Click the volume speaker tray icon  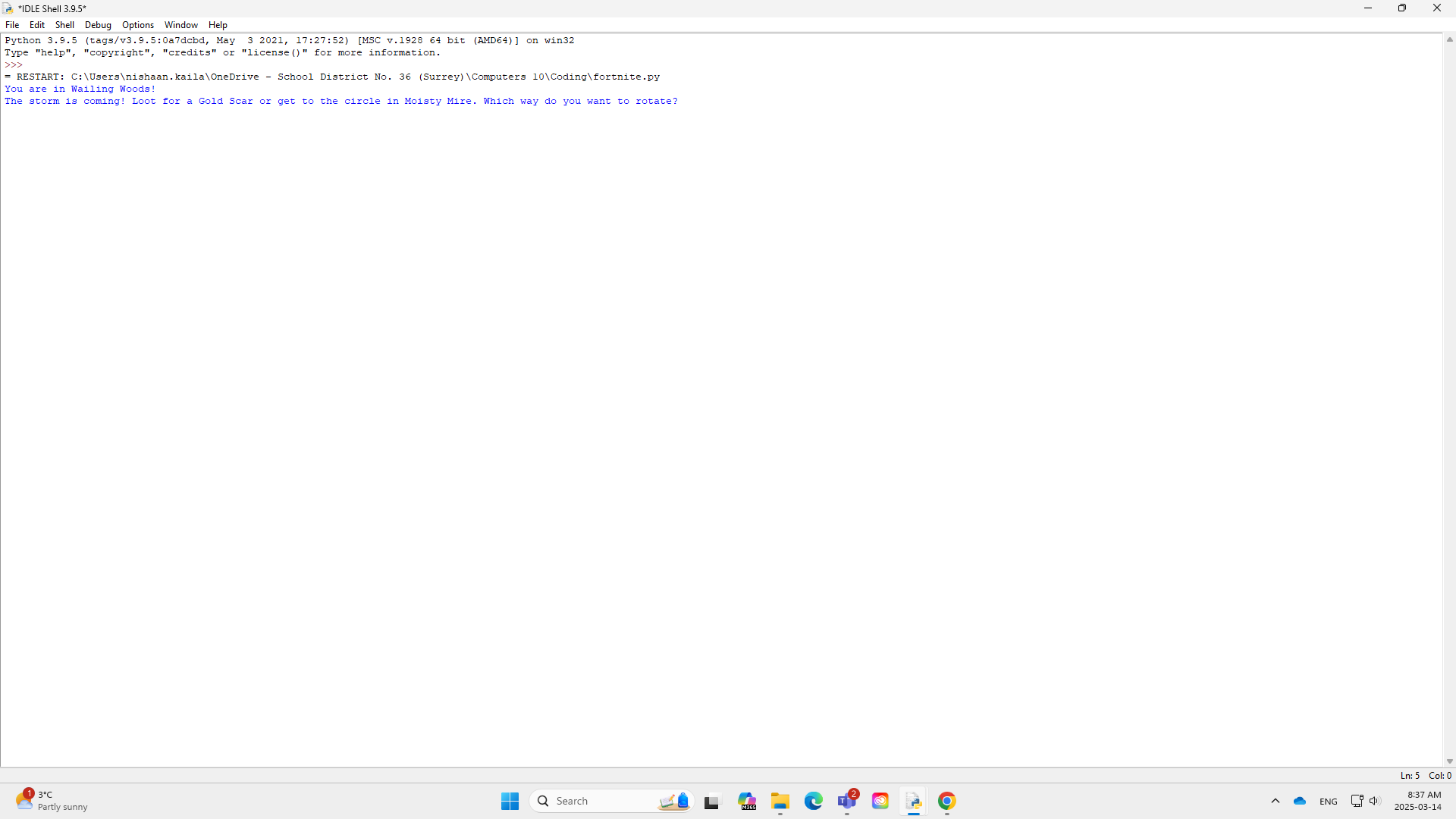(1374, 801)
